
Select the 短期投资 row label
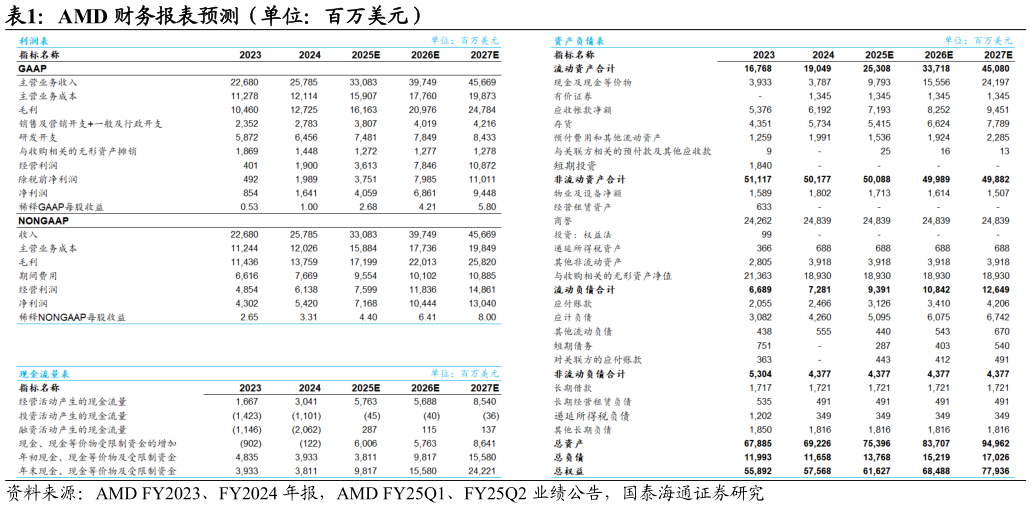pyautogui.click(x=573, y=165)
